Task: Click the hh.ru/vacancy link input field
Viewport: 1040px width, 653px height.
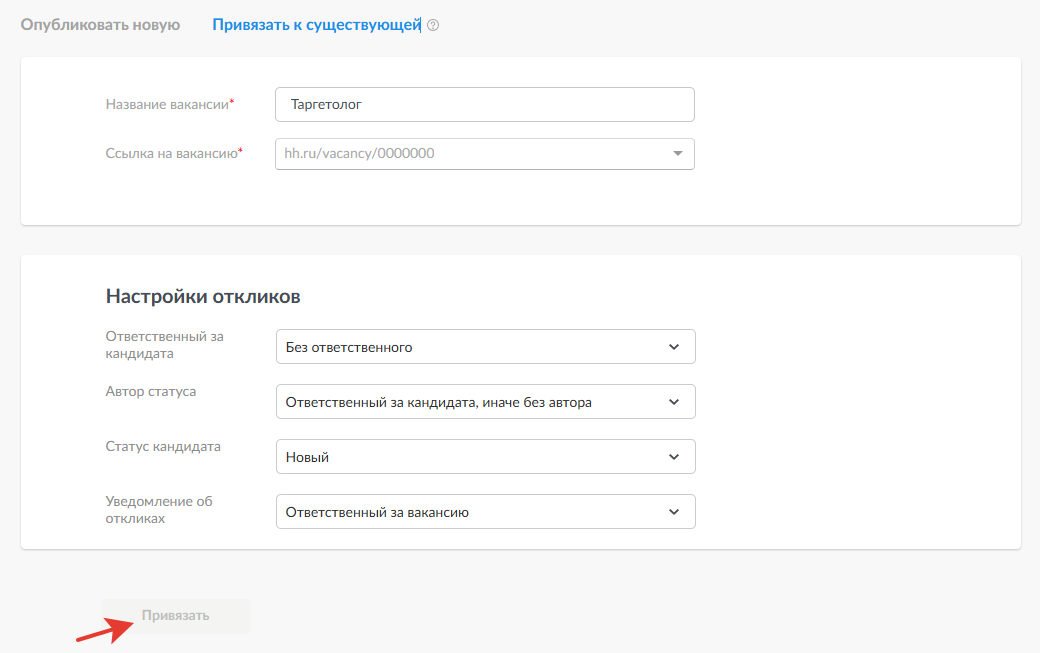Action: click(468, 154)
